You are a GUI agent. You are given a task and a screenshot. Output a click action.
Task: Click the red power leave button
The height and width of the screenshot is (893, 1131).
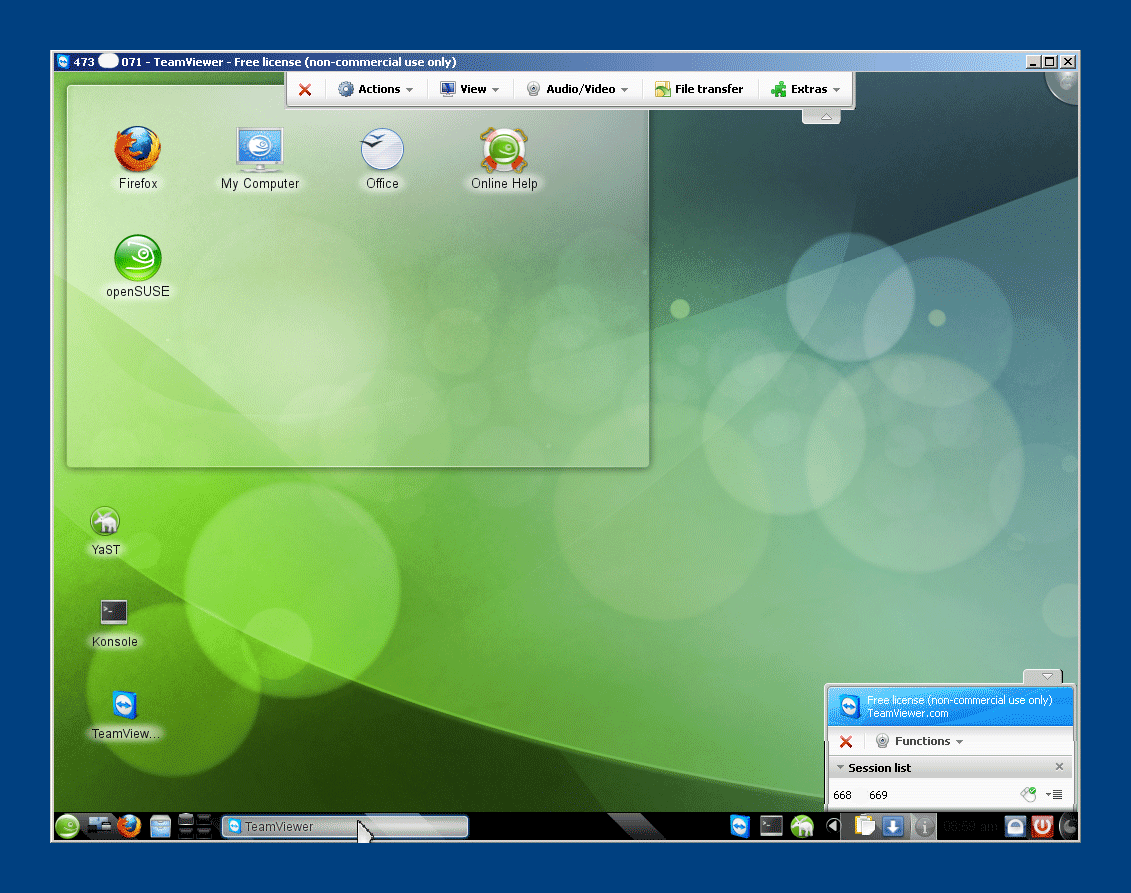[1042, 827]
